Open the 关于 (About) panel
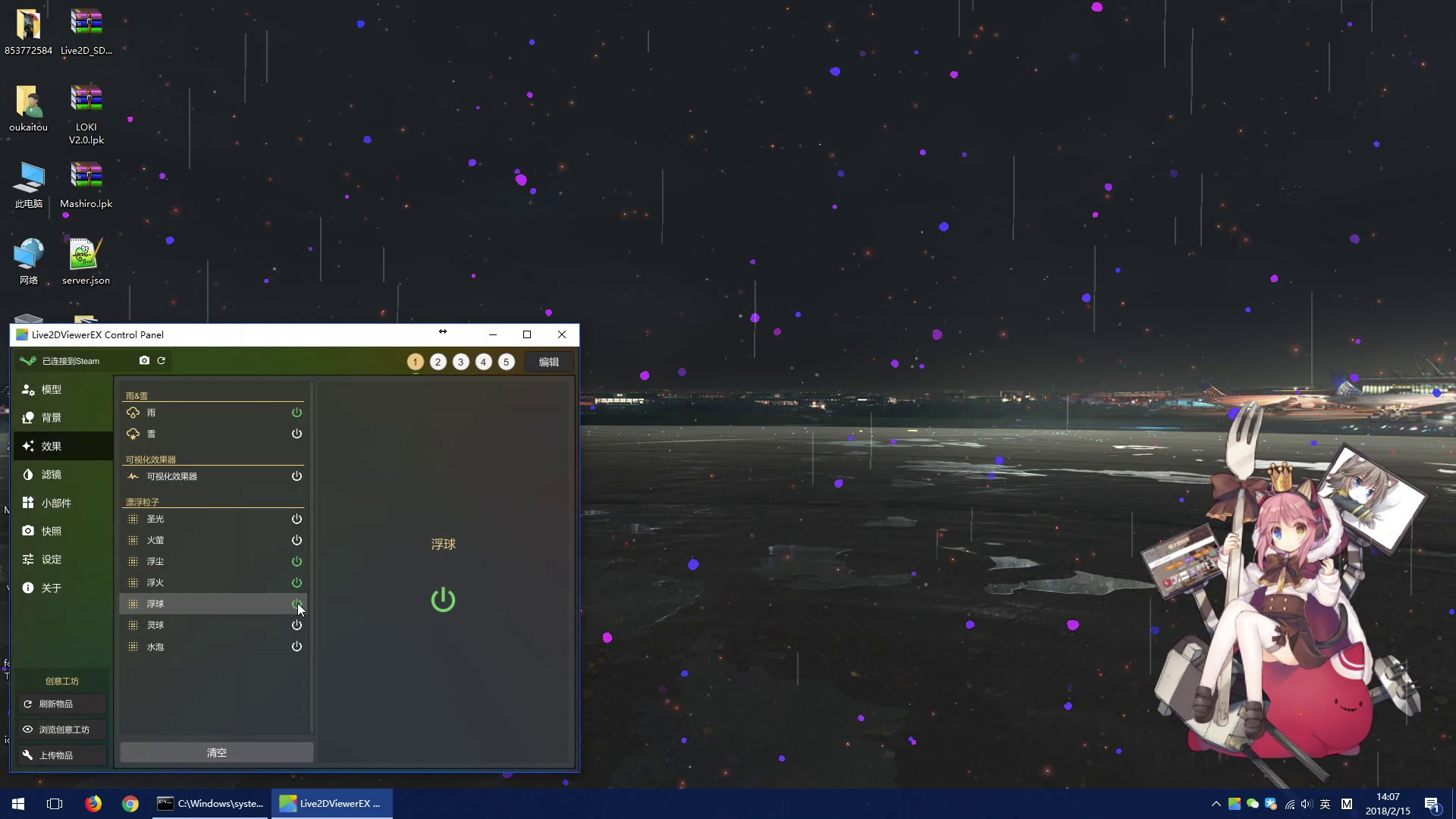The width and height of the screenshot is (1456, 819). click(x=50, y=587)
